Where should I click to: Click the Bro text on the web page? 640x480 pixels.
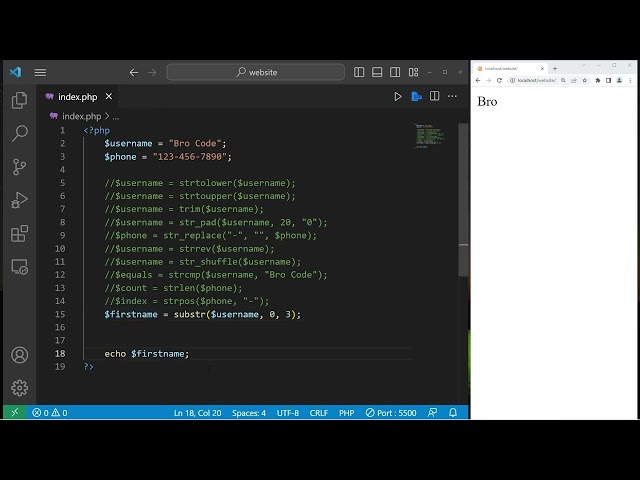pyautogui.click(x=487, y=102)
